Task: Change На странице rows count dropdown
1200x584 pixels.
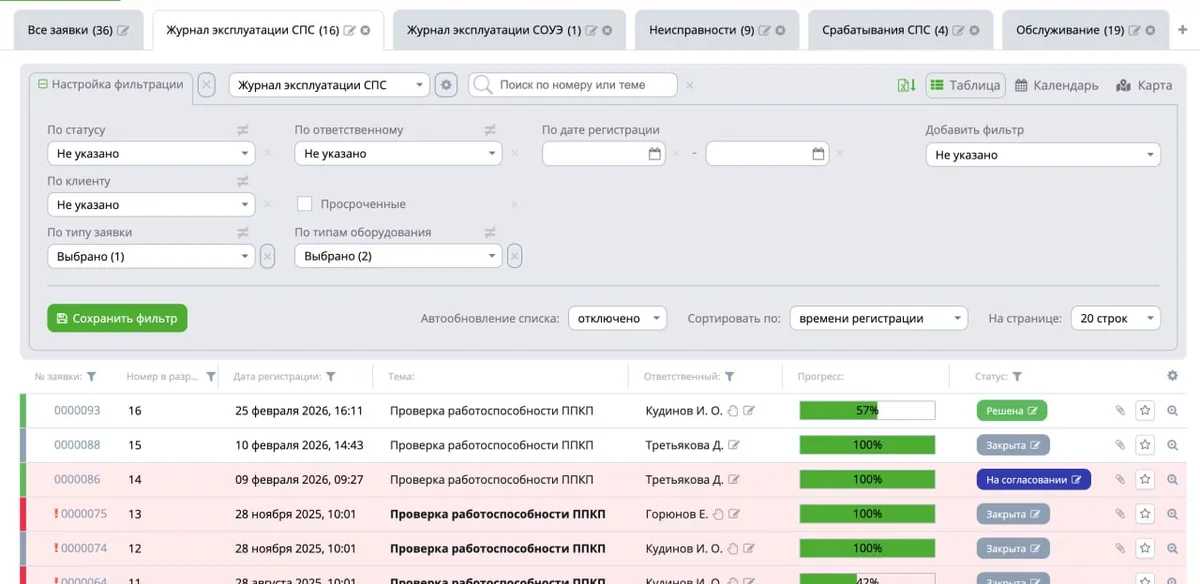Action: (1116, 318)
